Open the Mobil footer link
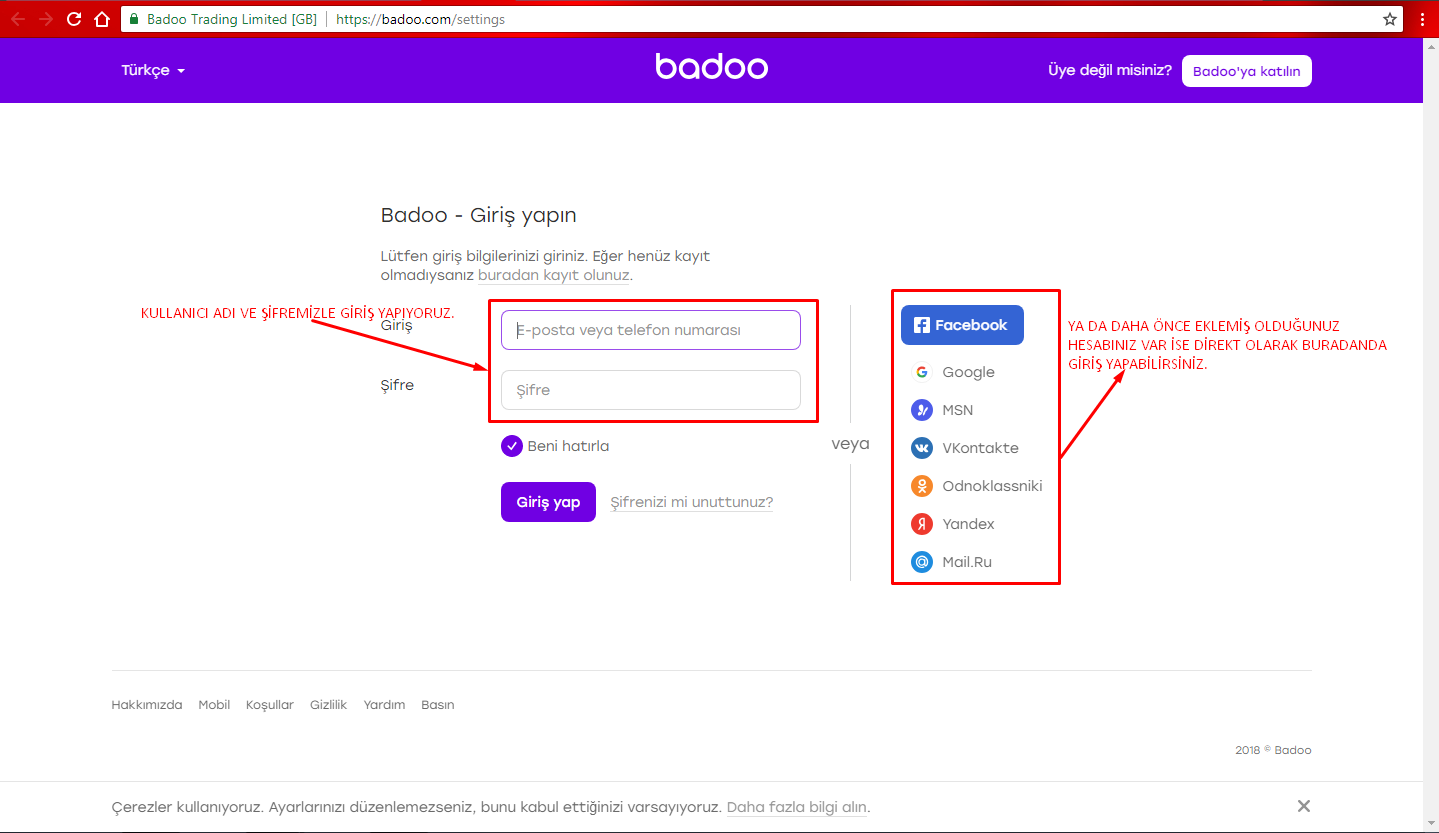The image size is (1439, 833). (214, 705)
